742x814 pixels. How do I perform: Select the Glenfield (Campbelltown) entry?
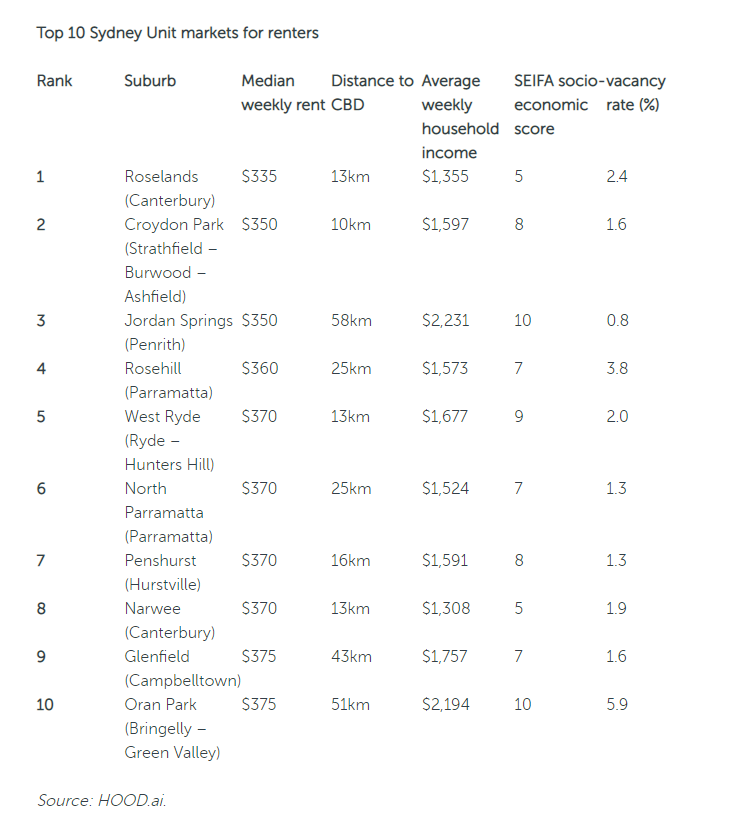pyautogui.click(x=183, y=669)
